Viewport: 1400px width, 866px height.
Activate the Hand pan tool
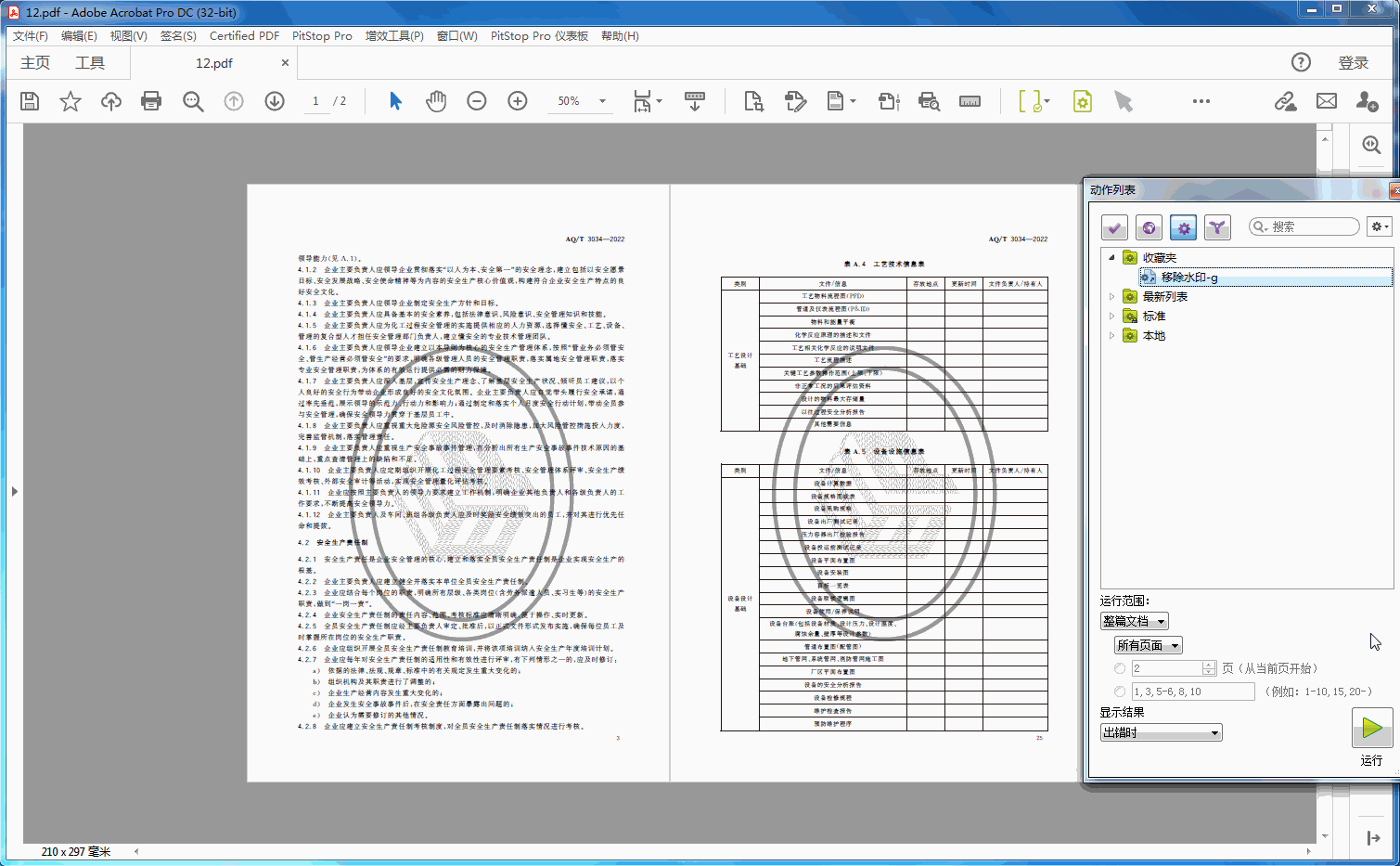click(436, 101)
